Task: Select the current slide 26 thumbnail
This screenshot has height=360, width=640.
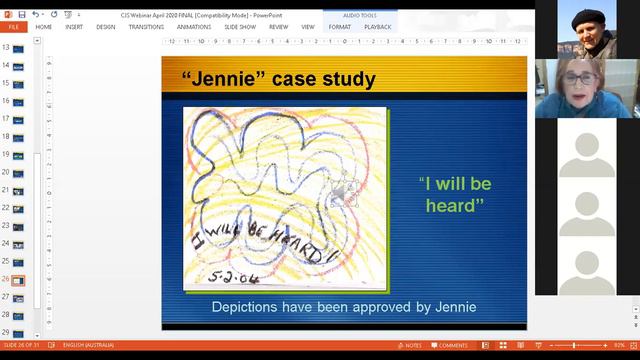Action: [18, 280]
